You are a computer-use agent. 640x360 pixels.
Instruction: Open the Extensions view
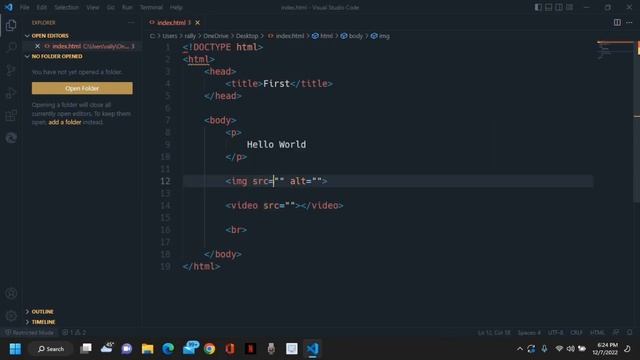(x=11, y=116)
